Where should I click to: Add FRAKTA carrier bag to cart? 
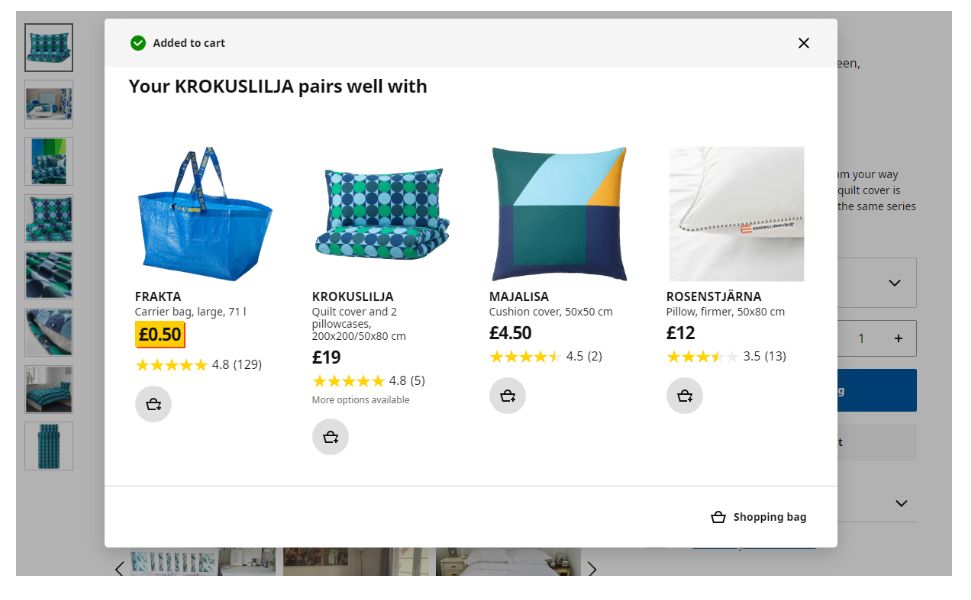(153, 404)
